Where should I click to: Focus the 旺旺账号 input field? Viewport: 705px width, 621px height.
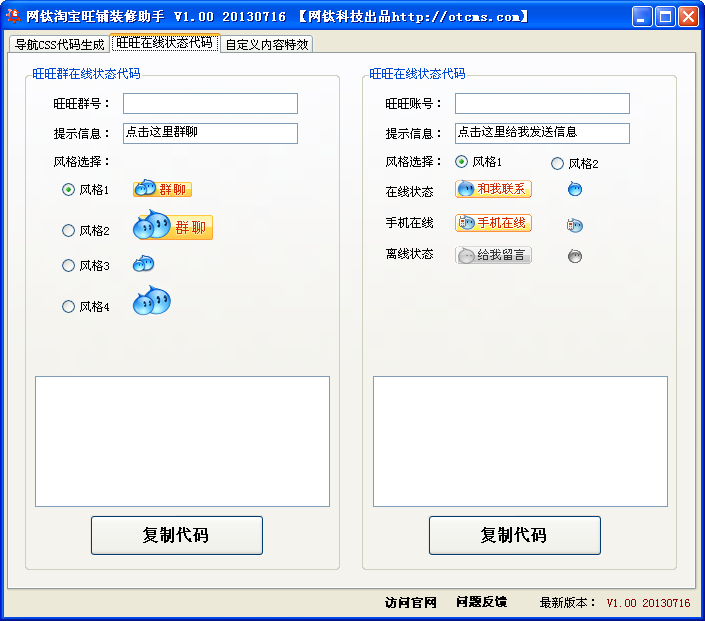[x=542, y=103]
